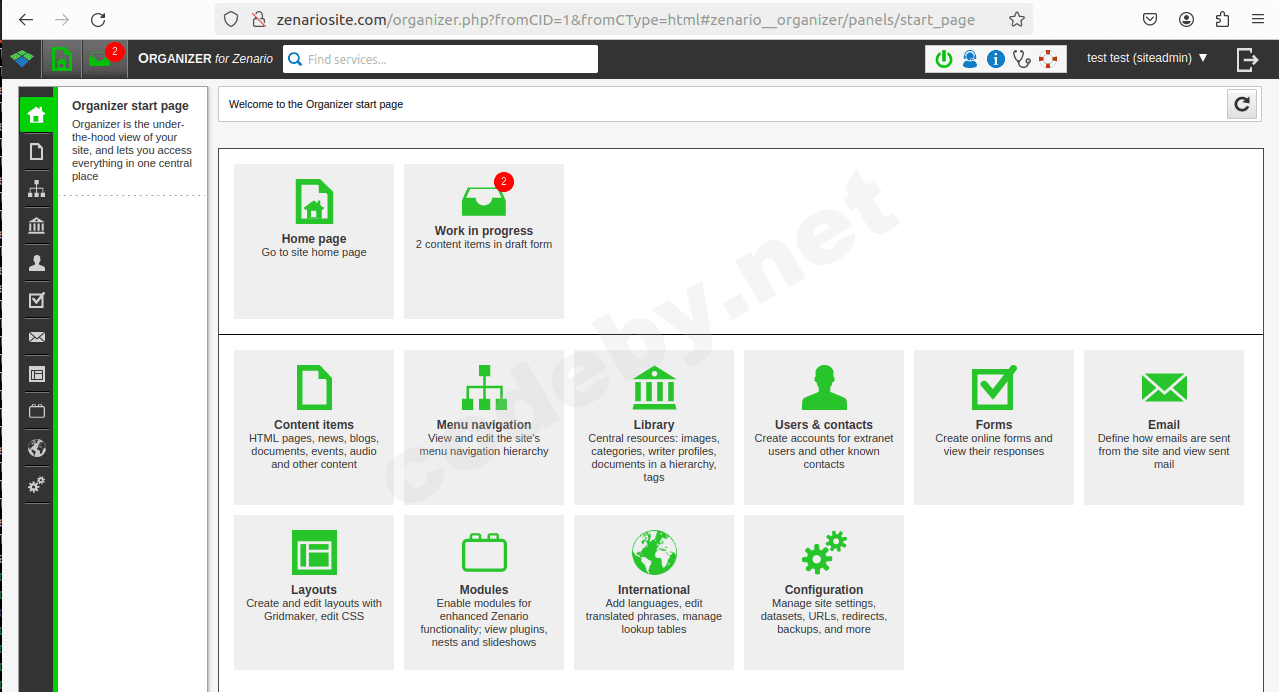Click the Find services search box
This screenshot has height=692, width=1279.
pyautogui.click(x=440, y=59)
